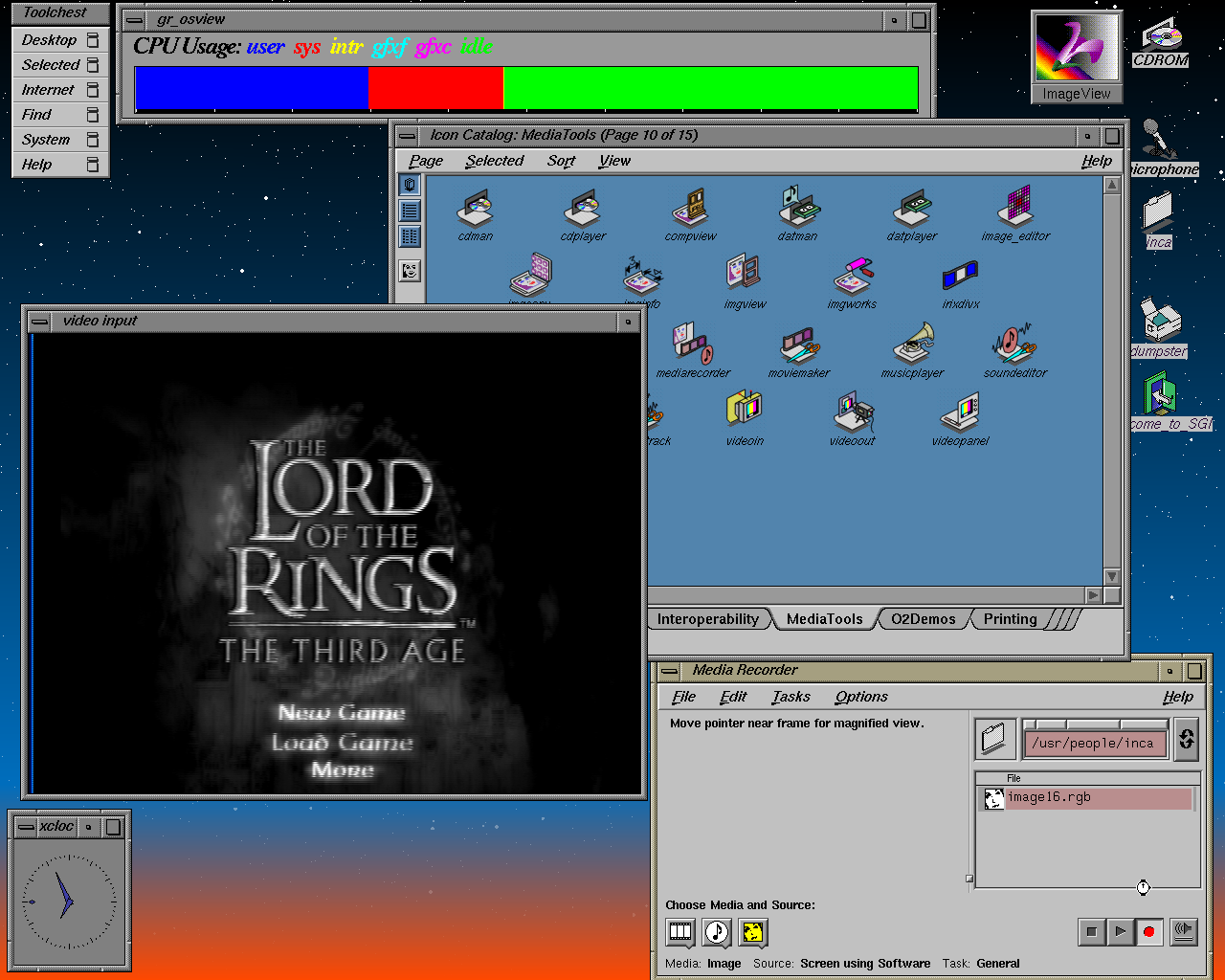
Task: Open the dumpster desktop icon
Action: [x=1160, y=327]
